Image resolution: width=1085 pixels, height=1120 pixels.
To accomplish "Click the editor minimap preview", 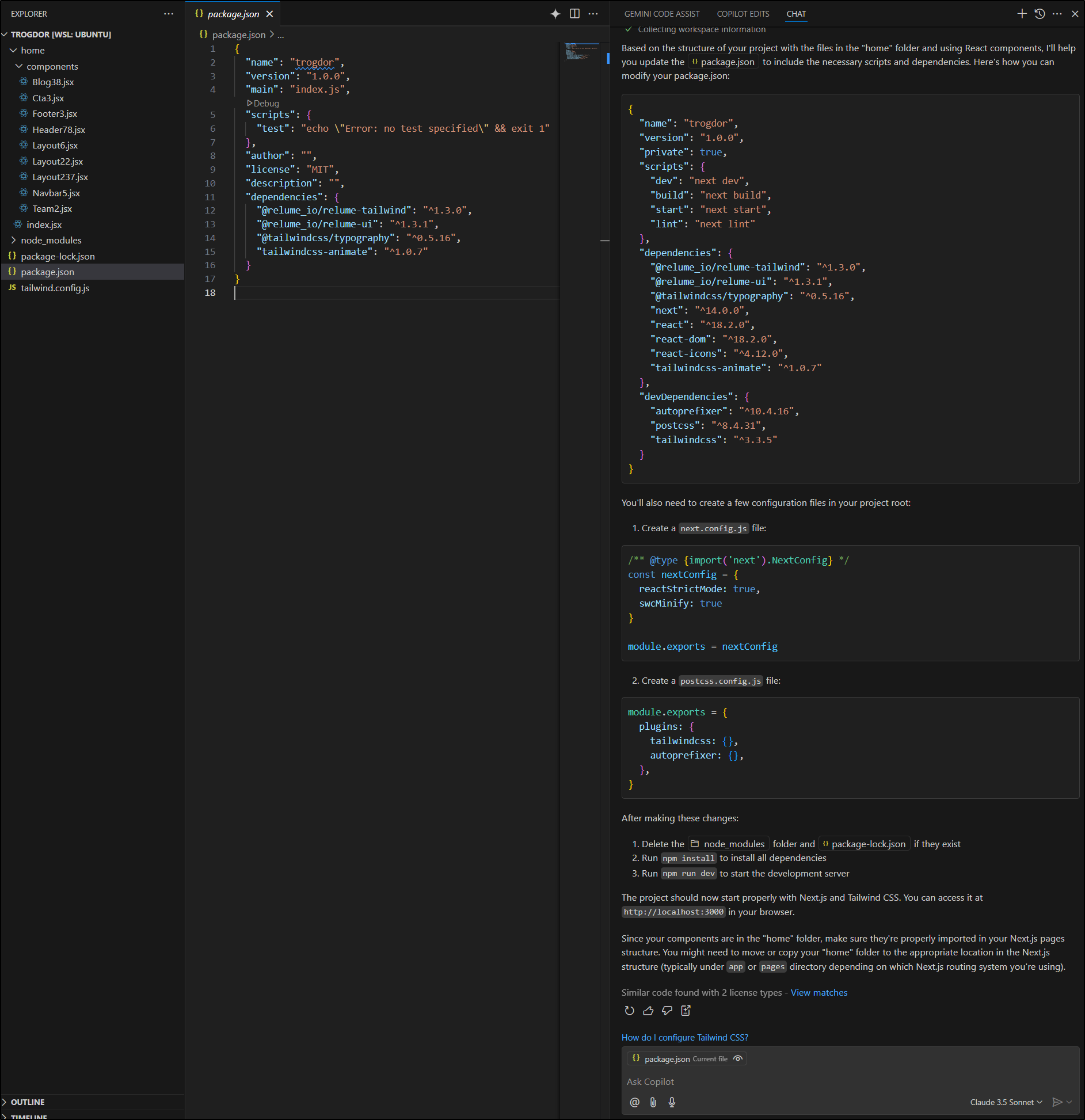I will [x=581, y=52].
